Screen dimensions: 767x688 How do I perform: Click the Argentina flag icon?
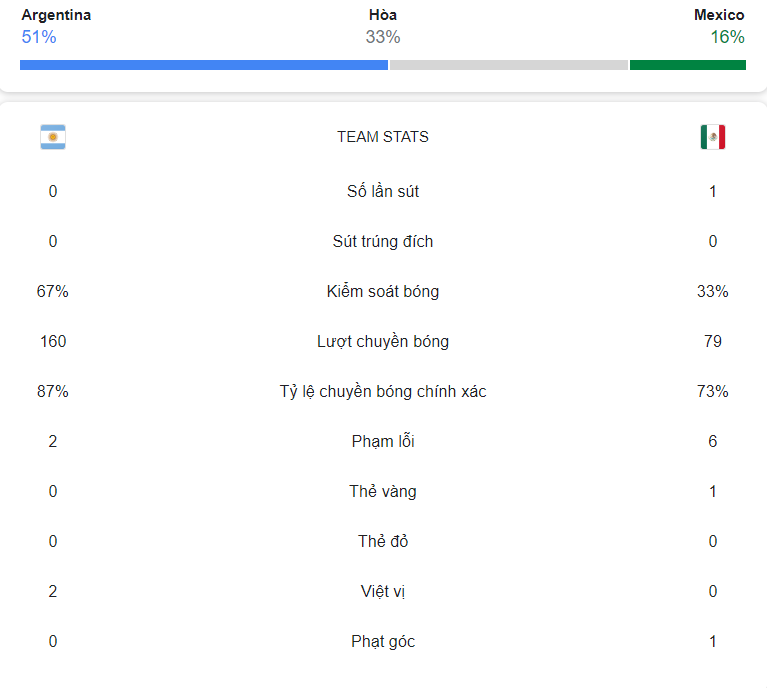53,137
